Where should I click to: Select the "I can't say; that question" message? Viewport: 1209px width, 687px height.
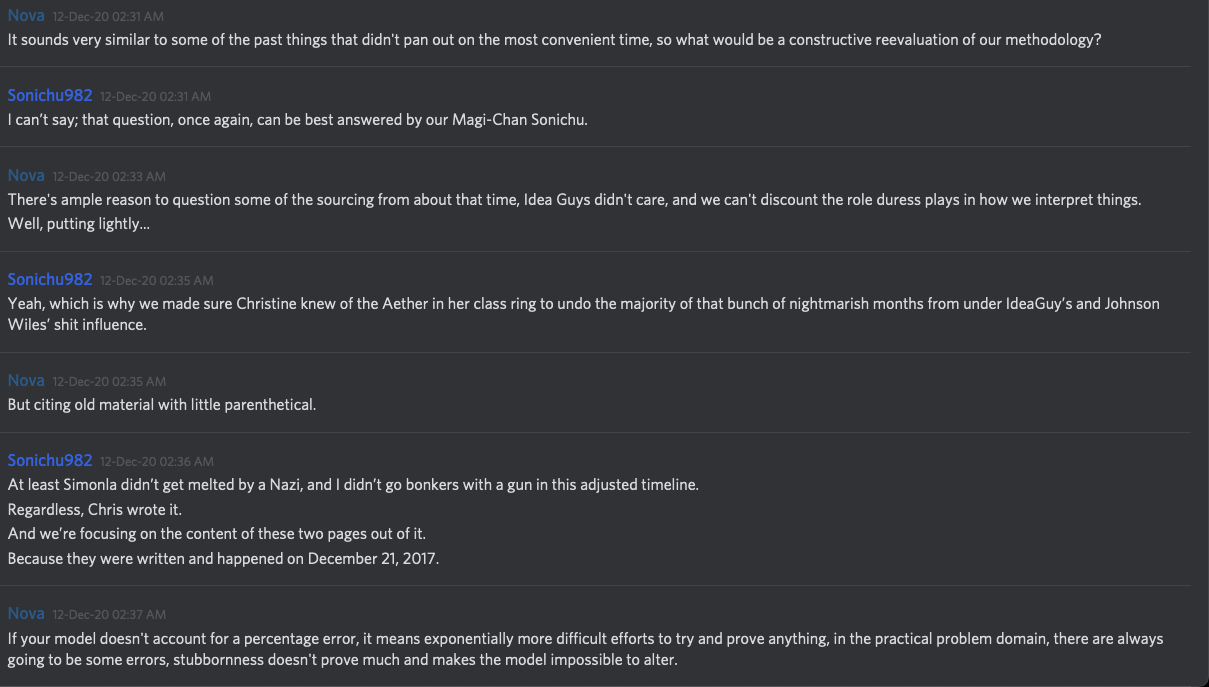(297, 120)
